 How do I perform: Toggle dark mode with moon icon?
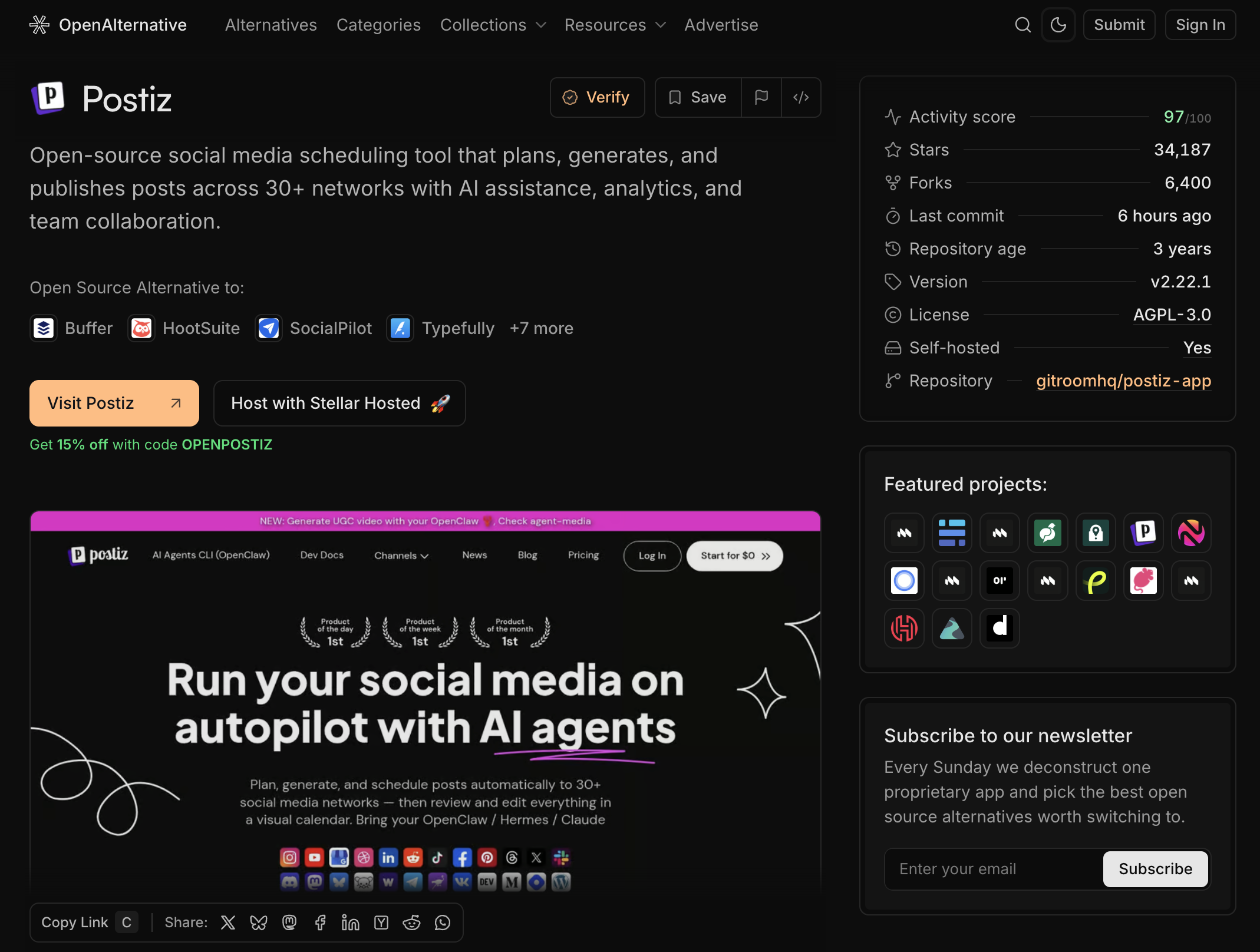pos(1058,25)
